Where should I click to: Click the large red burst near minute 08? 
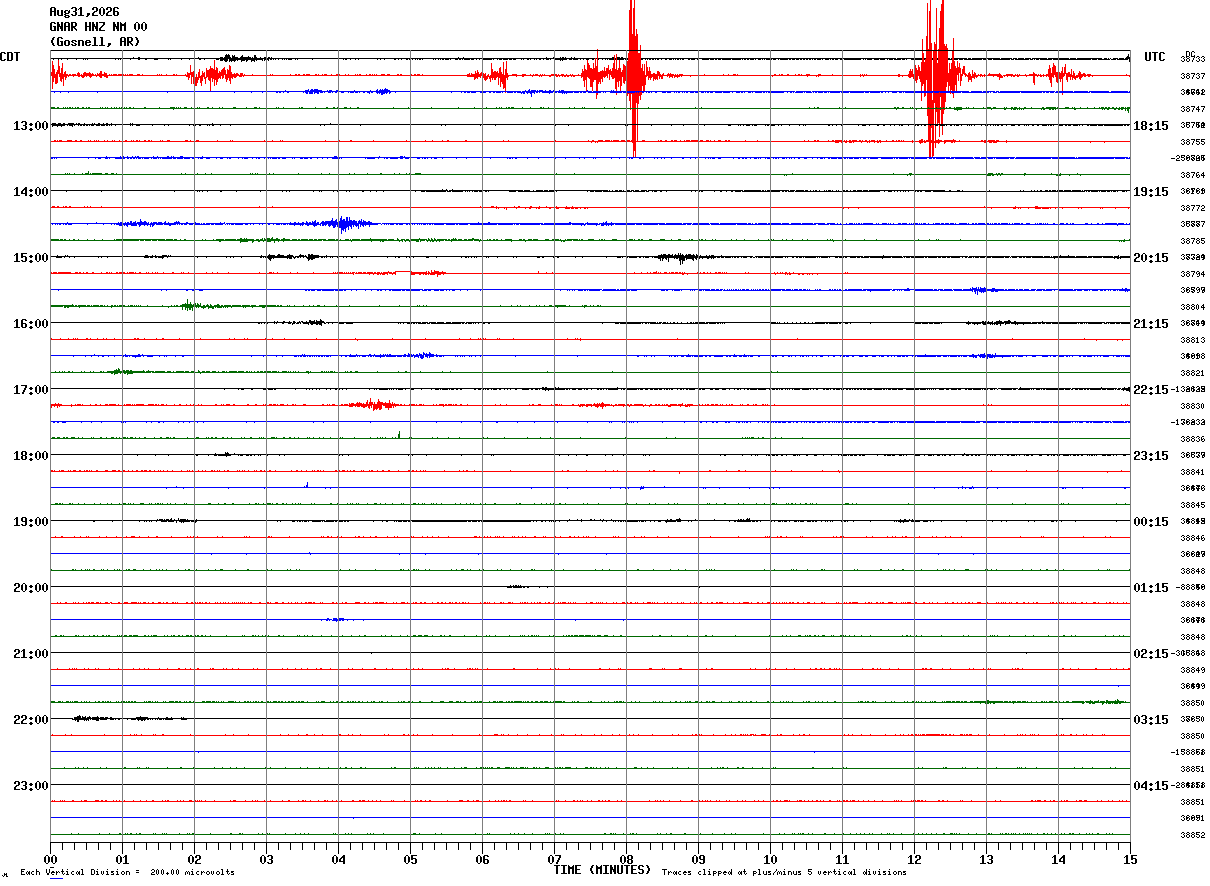click(x=632, y=75)
